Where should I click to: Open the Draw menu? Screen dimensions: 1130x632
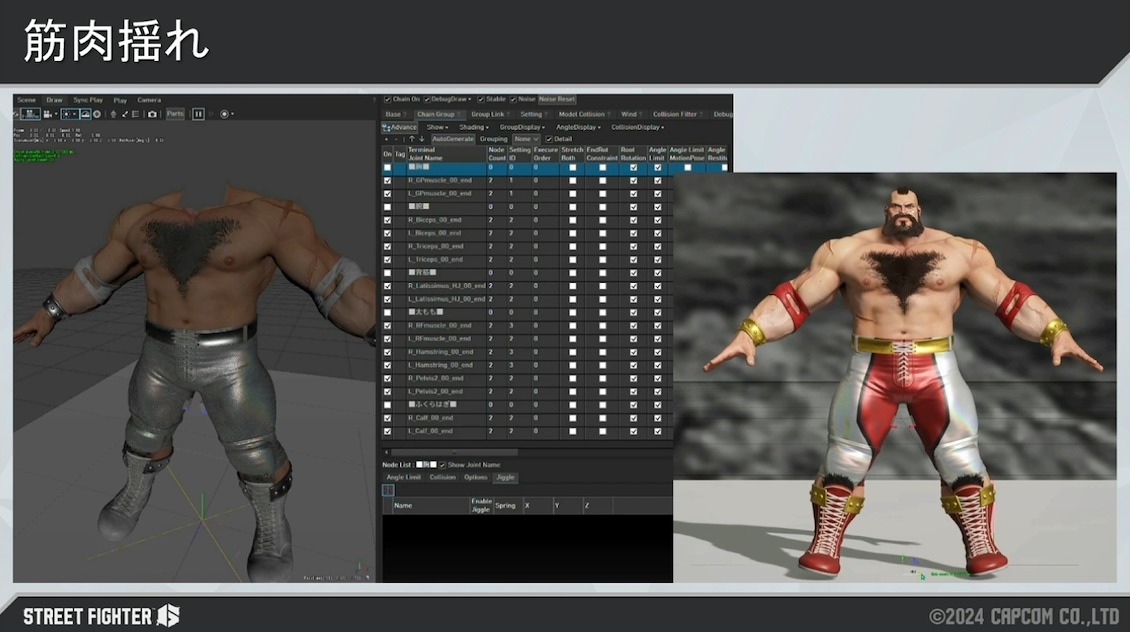pos(54,100)
